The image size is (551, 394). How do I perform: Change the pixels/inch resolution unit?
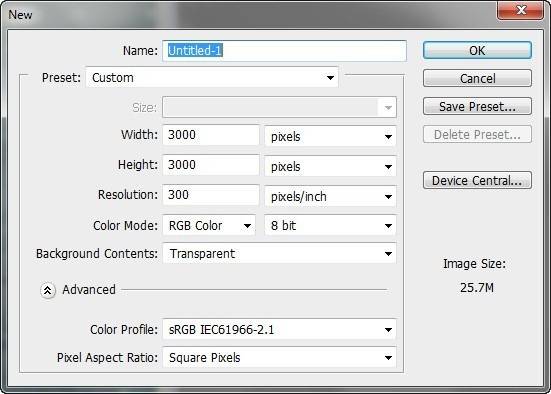330,196
